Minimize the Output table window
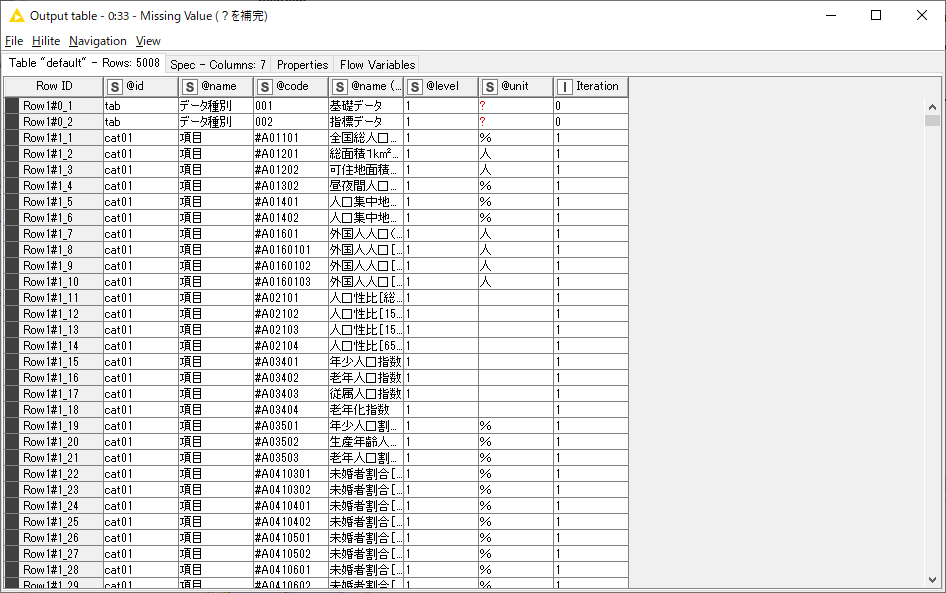The image size is (946, 593). pos(831,16)
